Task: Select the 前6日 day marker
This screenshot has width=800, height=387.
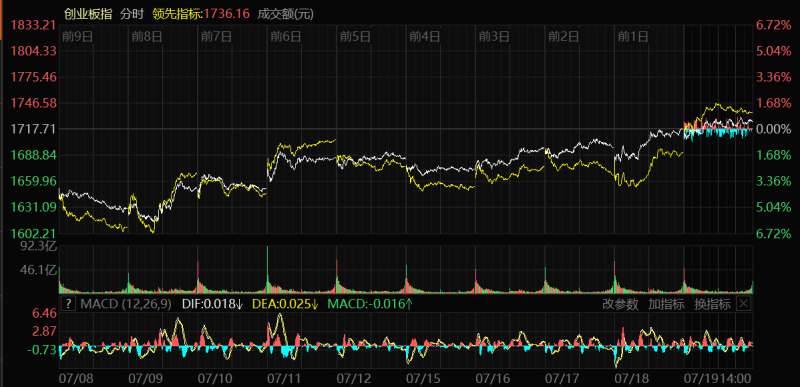Action: click(x=286, y=36)
